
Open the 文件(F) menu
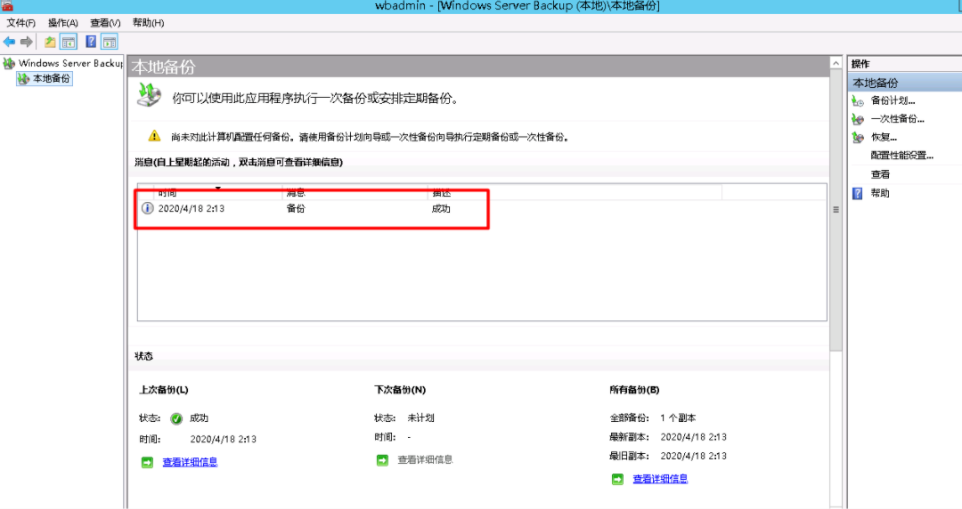coord(21,22)
